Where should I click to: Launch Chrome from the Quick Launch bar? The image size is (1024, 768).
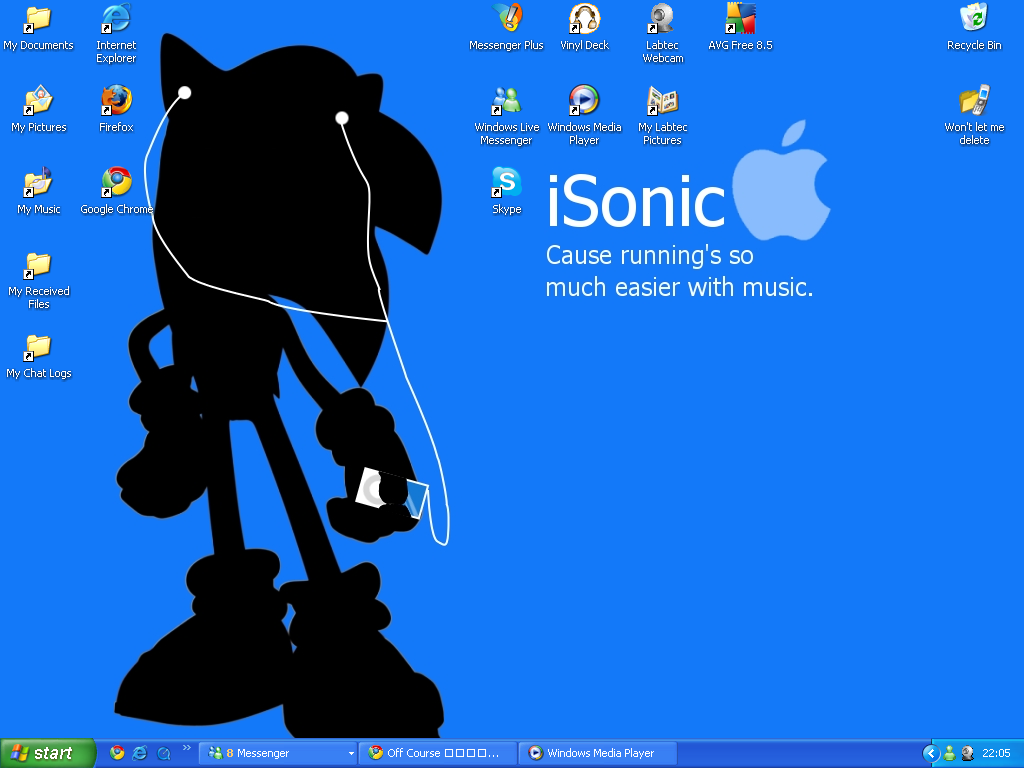coord(118,753)
